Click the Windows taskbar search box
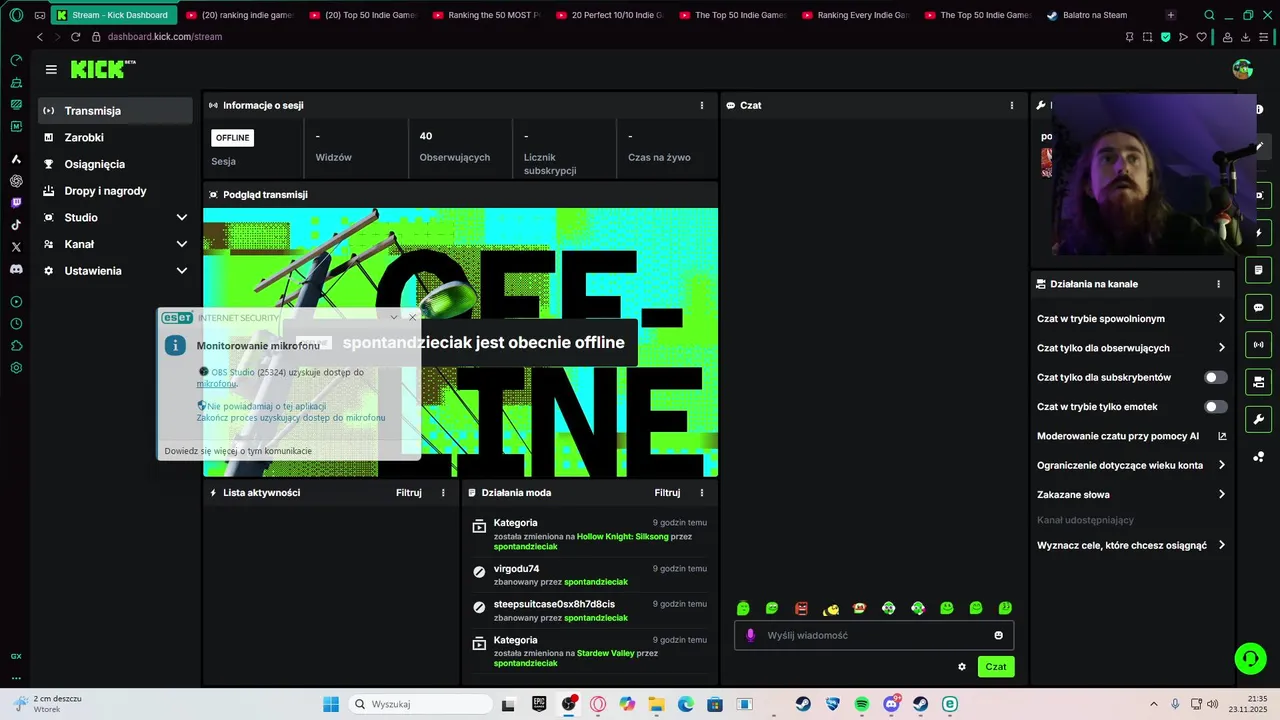This screenshot has height=720, width=1280. click(420, 704)
